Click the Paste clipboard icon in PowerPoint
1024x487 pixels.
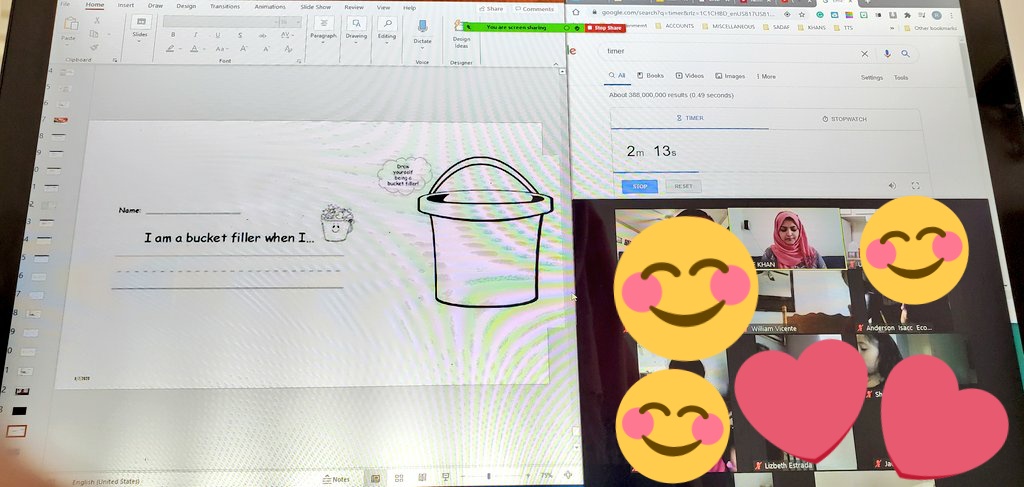coord(71,24)
